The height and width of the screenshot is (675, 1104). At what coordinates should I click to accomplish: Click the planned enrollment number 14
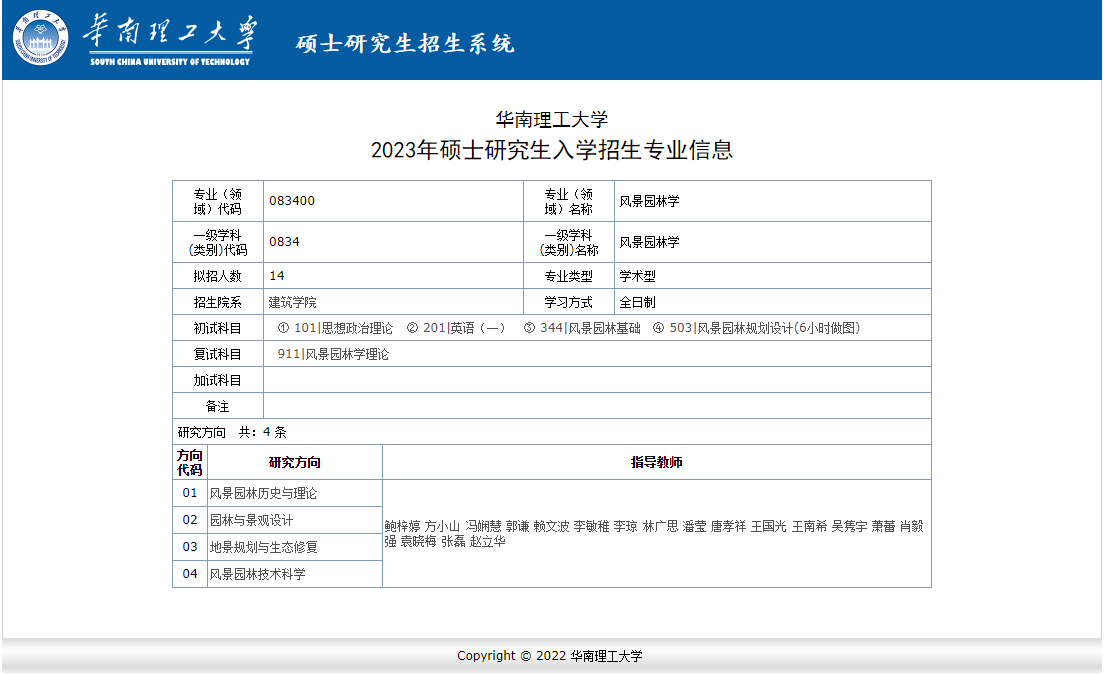coord(276,276)
